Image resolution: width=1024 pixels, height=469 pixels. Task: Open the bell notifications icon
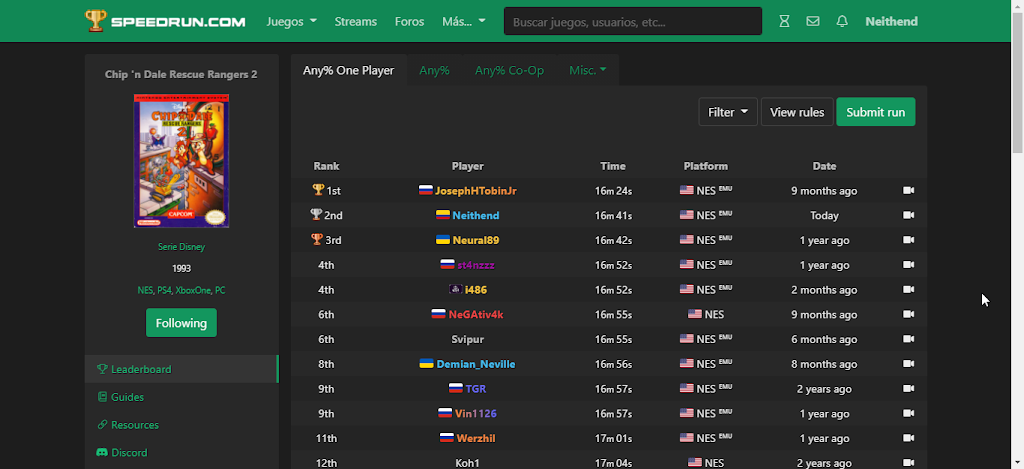tap(842, 22)
